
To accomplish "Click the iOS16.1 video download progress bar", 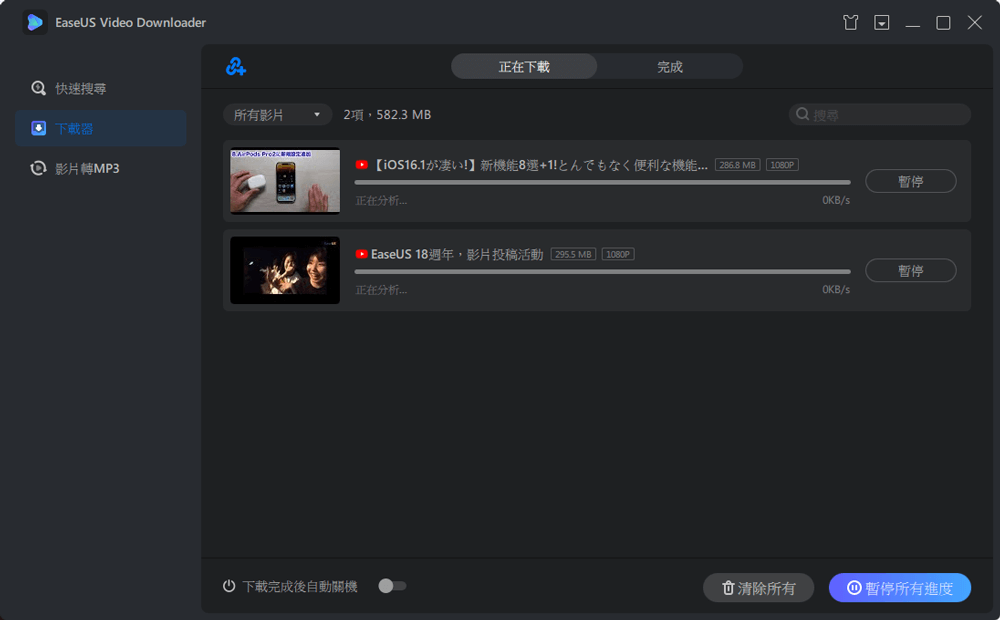I will click(x=600, y=182).
